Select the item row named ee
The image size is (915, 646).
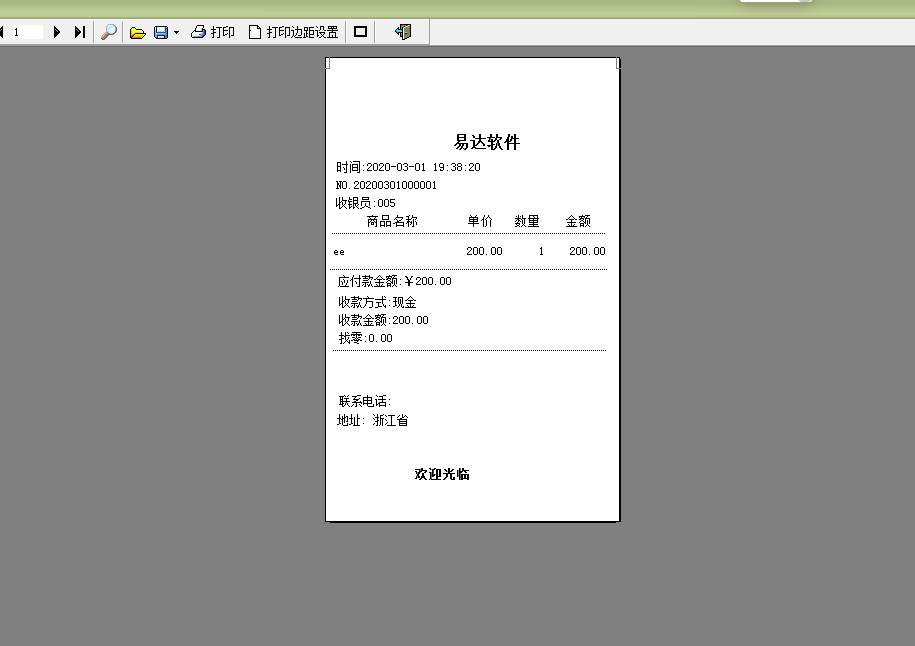click(339, 252)
